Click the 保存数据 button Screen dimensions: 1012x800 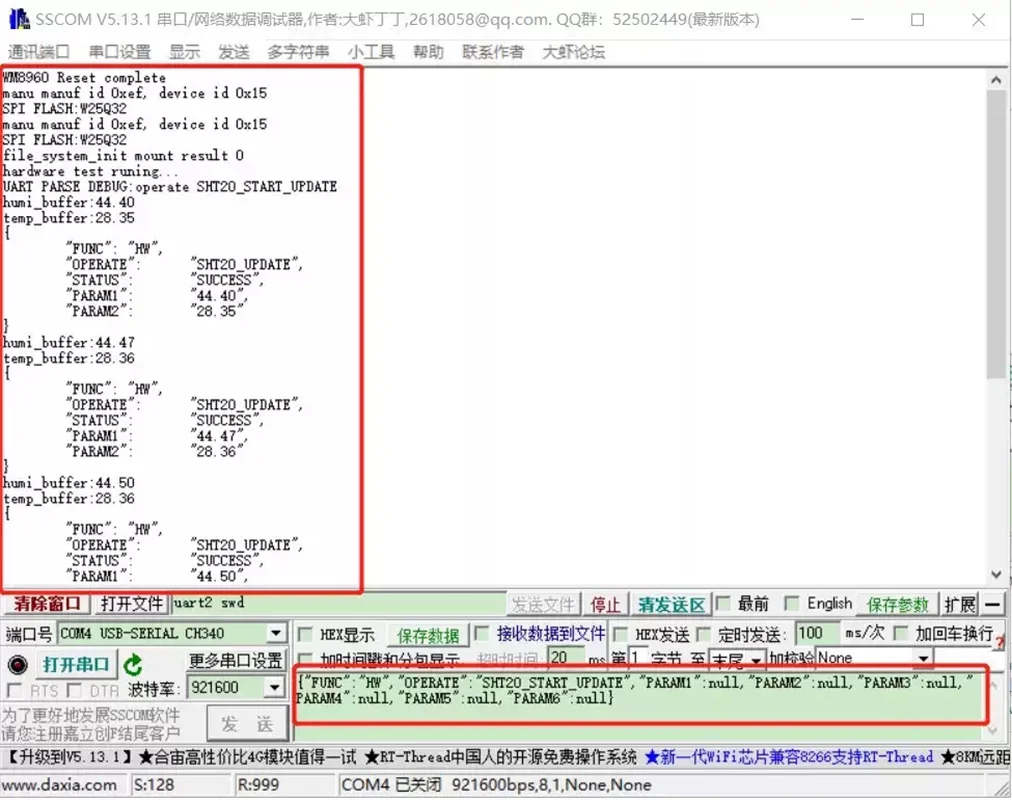tap(428, 635)
